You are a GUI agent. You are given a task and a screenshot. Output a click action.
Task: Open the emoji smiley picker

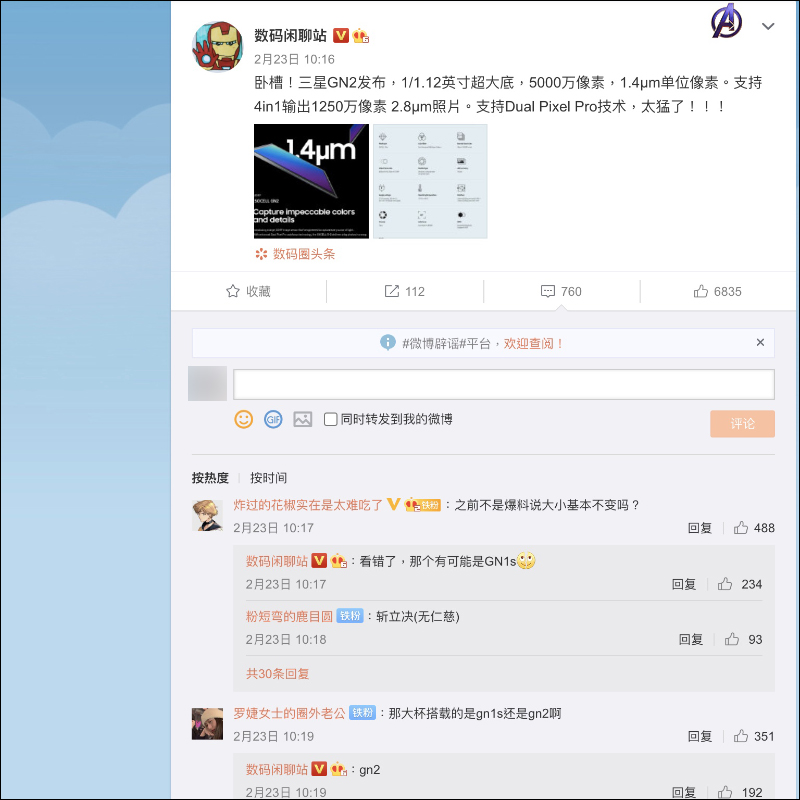[x=243, y=419]
